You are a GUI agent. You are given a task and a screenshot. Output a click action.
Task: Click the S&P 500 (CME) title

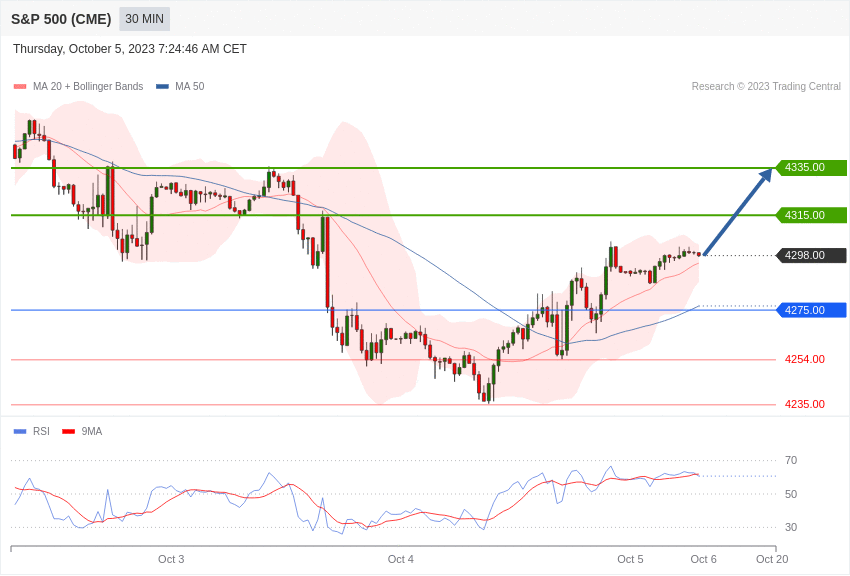coord(61,19)
